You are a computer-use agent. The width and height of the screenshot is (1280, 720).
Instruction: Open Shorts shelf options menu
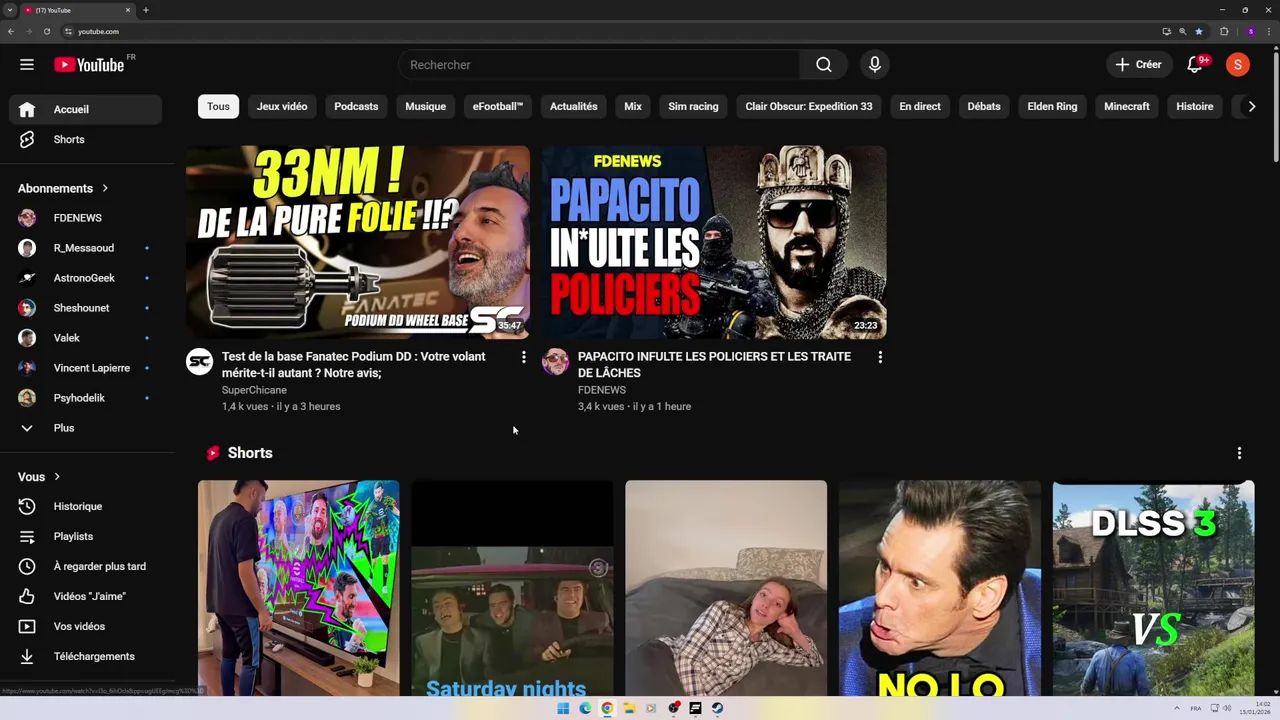[1239, 453]
